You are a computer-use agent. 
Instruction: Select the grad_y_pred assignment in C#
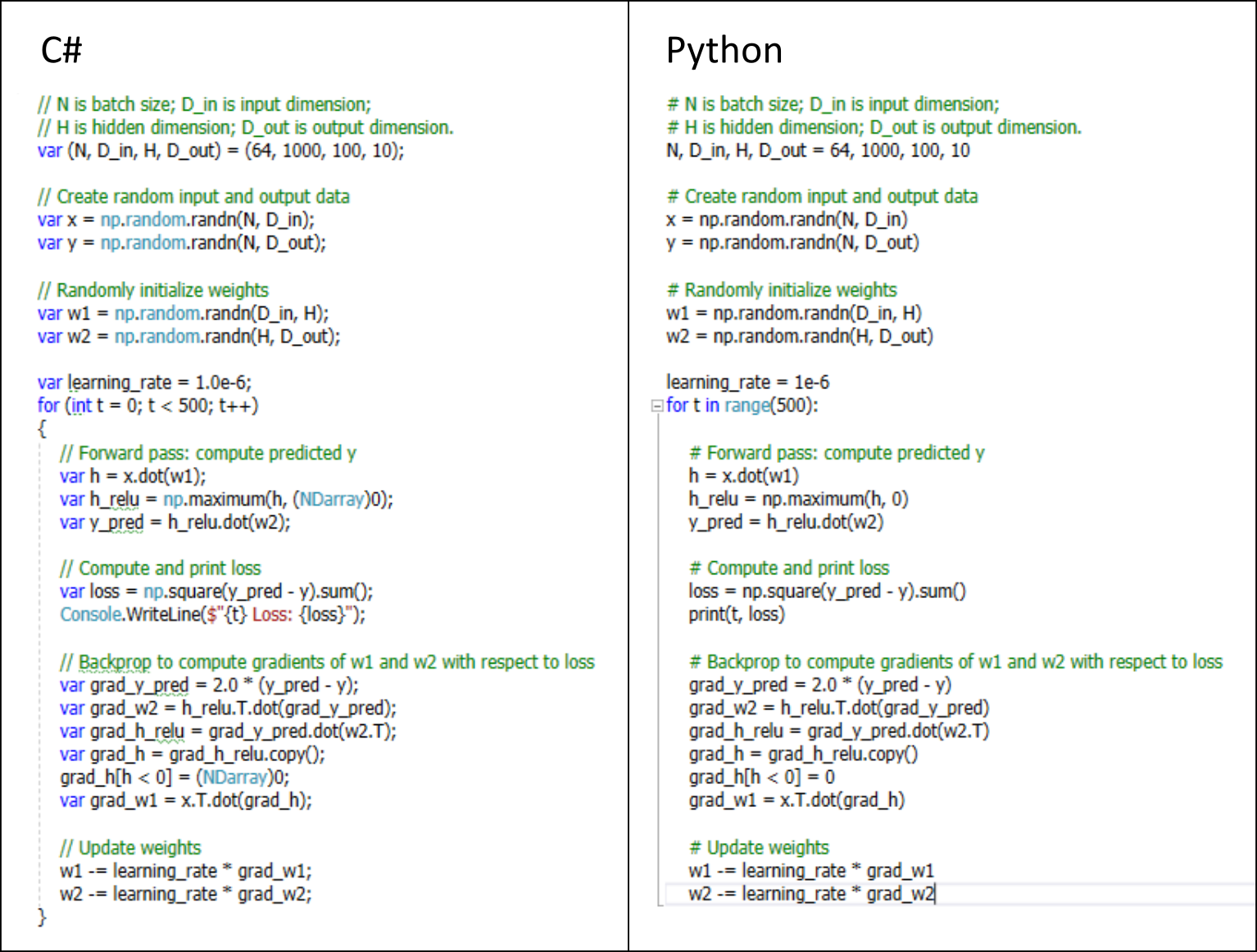(x=205, y=685)
